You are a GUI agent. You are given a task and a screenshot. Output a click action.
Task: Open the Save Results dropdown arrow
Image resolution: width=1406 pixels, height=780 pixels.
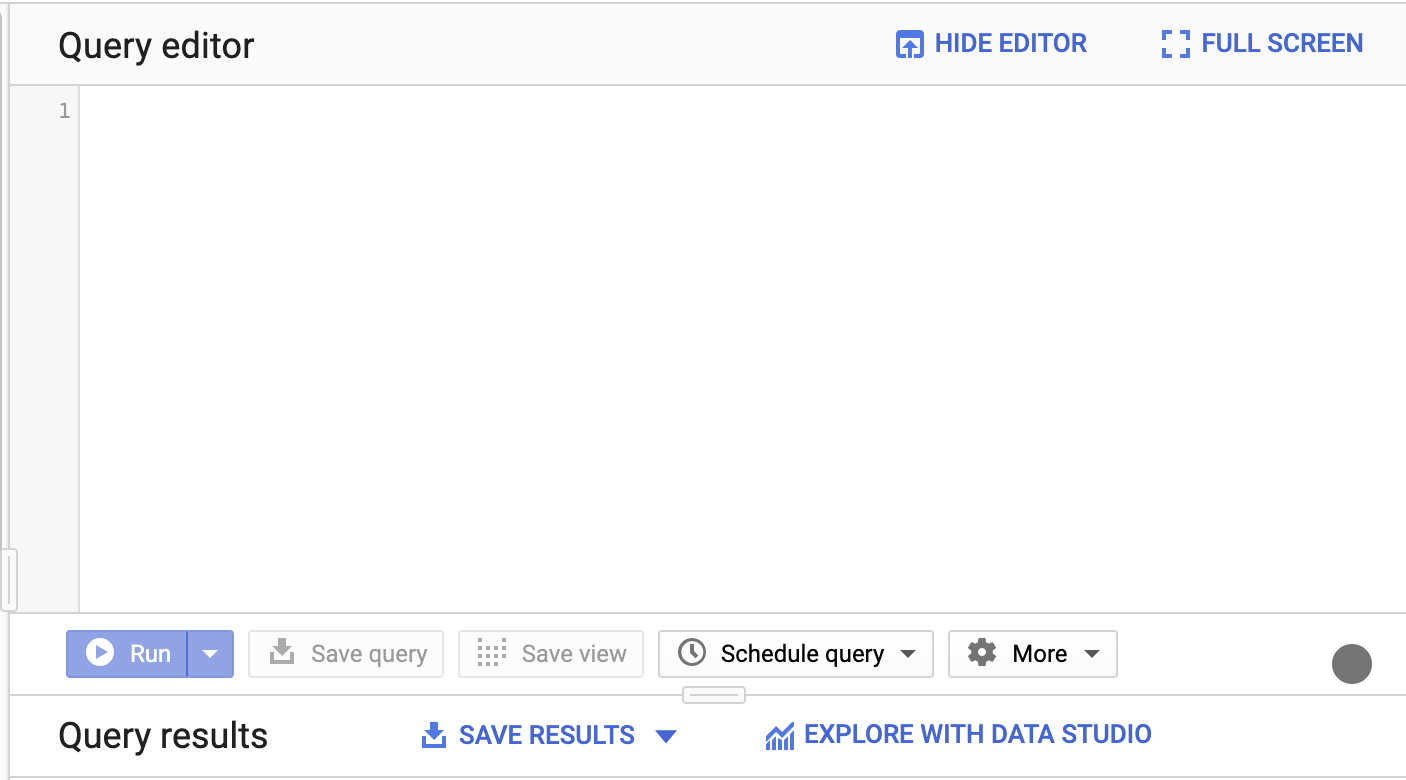pos(666,737)
